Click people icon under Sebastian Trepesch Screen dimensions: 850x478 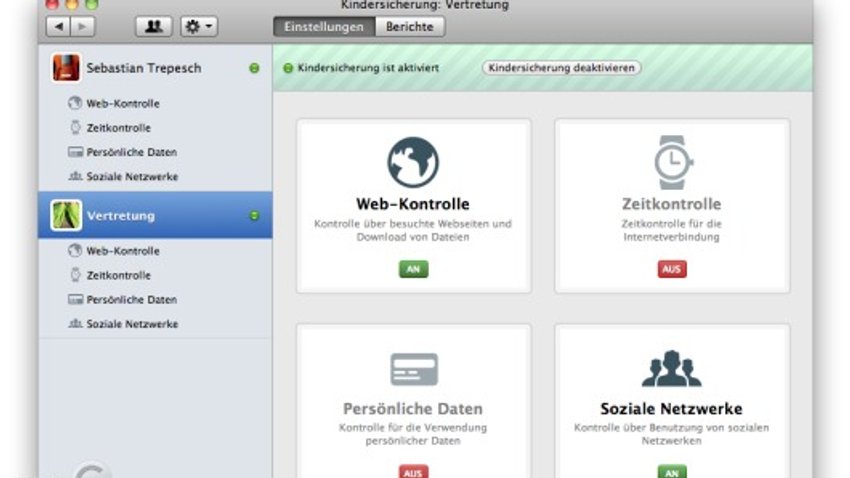[x=75, y=176]
